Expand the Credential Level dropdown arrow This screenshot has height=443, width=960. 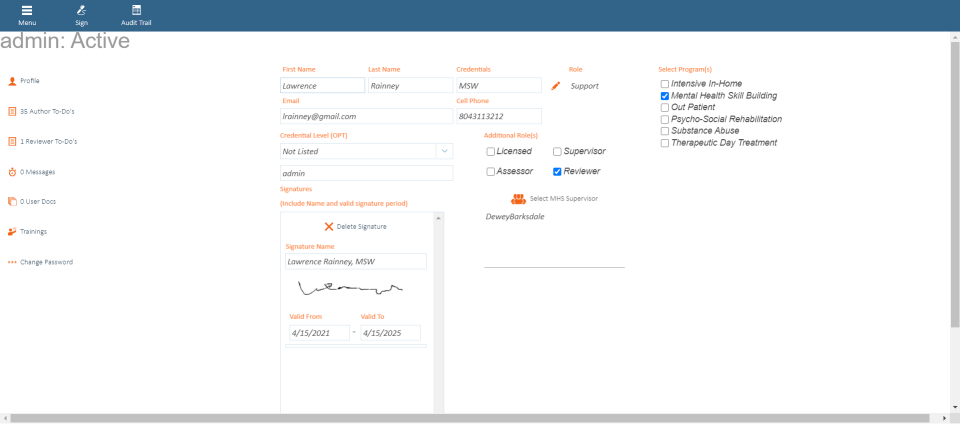[x=444, y=151]
